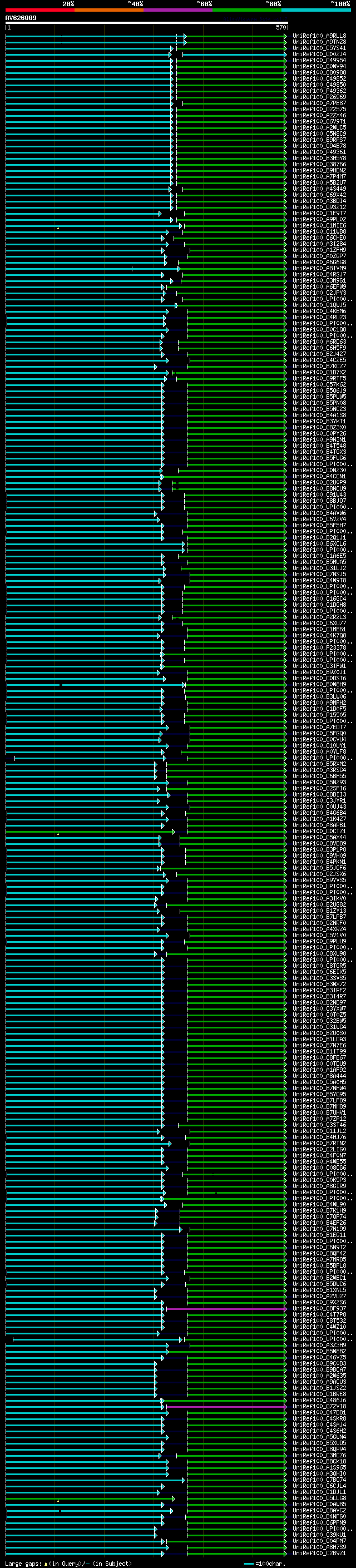Open hit UniRef100_Q5NZ93
This screenshot has height=1568, width=356.
click(x=319, y=782)
